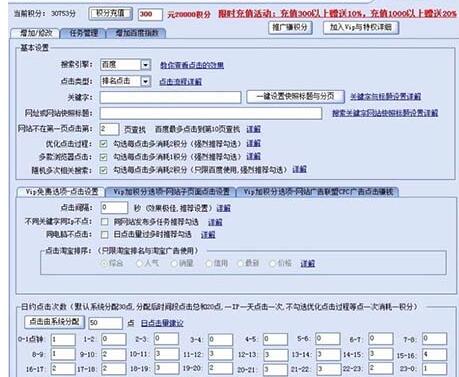Select the Vip加积分选项 CPC广告点击 tab
Image resolution: width=459 pixels, height=377 pixels.
(318, 192)
